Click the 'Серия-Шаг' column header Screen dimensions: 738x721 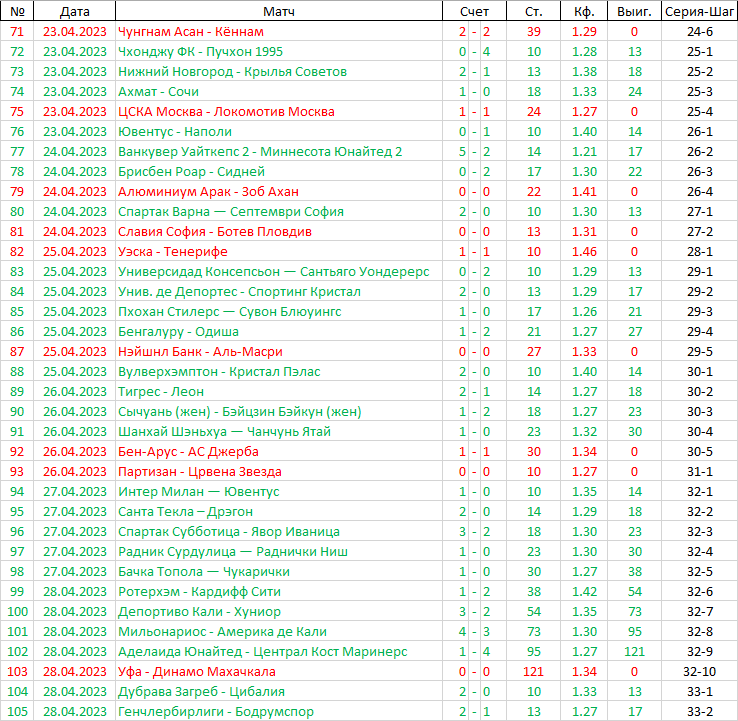(x=699, y=11)
